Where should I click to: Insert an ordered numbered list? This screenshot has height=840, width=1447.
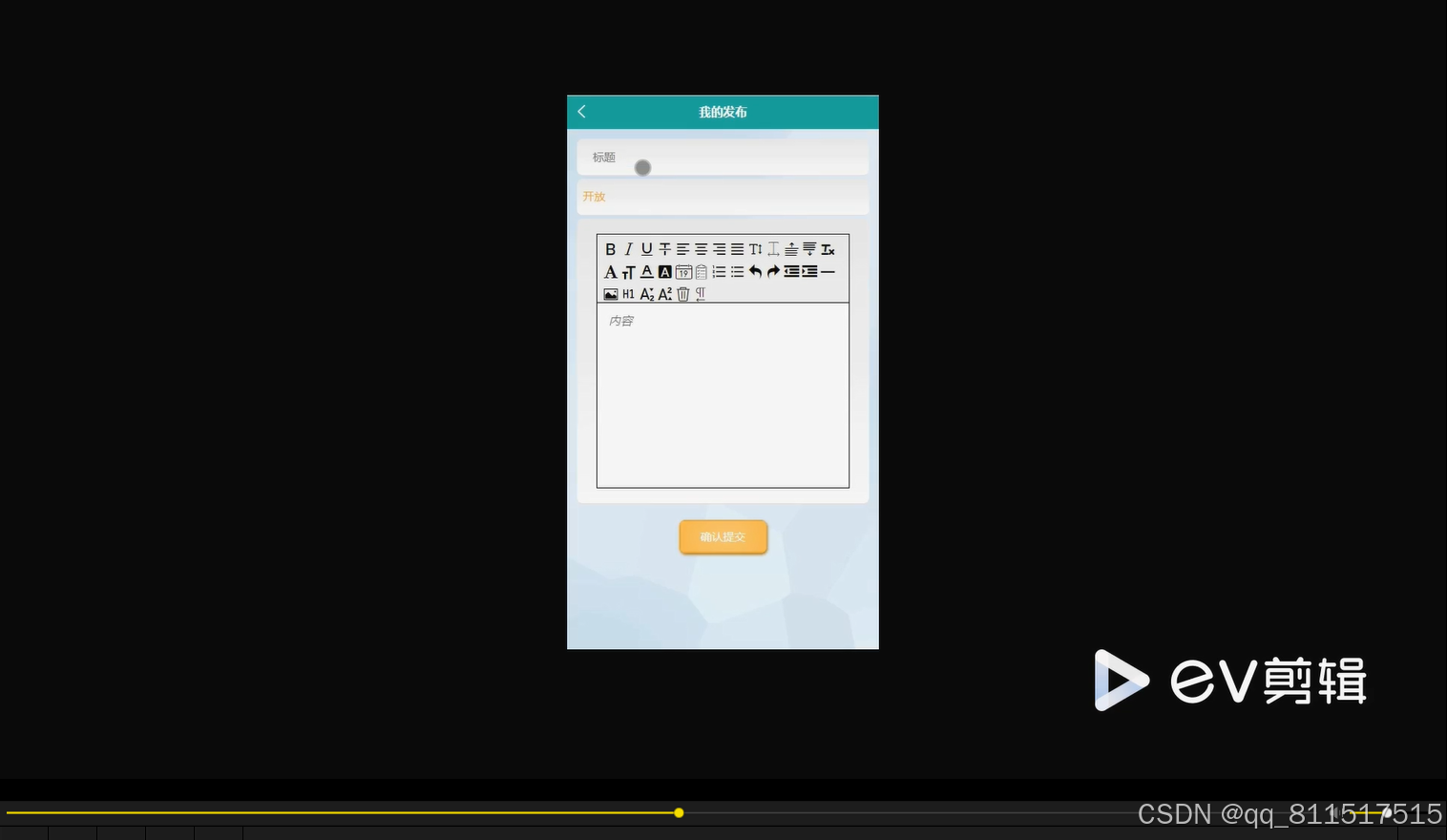tap(720, 272)
